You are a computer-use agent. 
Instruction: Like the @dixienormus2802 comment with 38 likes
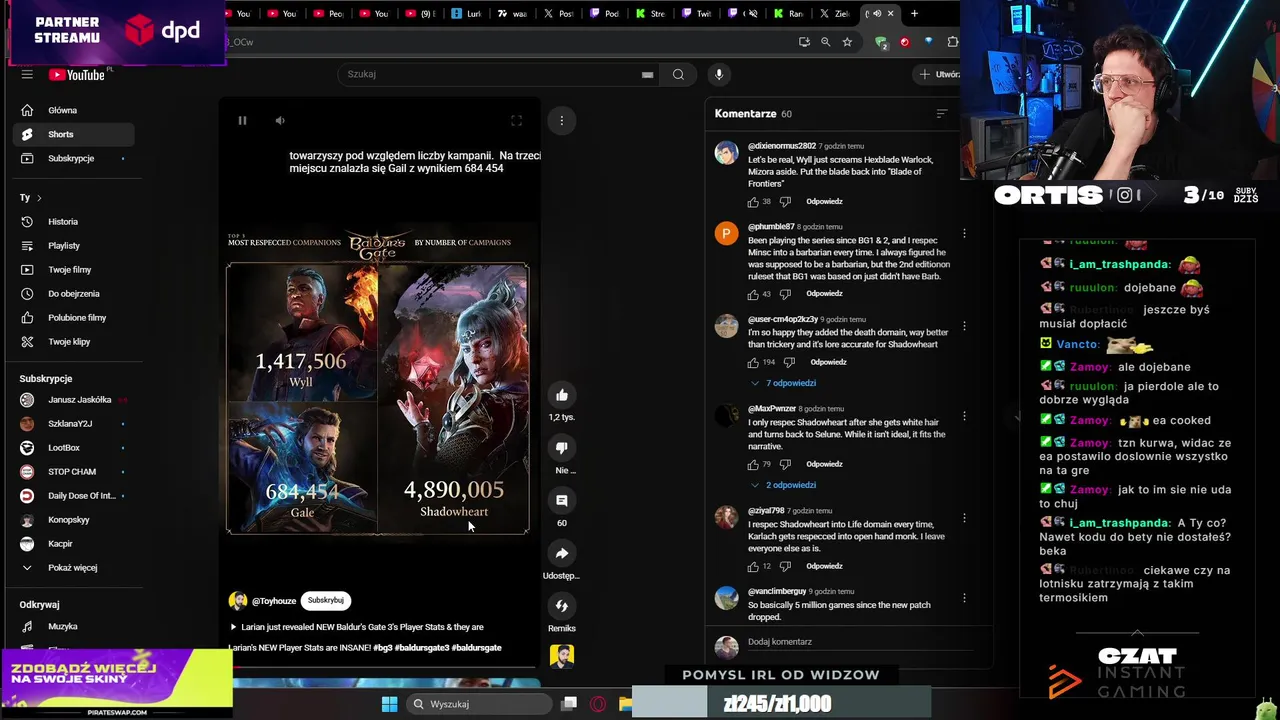coord(753,202)
